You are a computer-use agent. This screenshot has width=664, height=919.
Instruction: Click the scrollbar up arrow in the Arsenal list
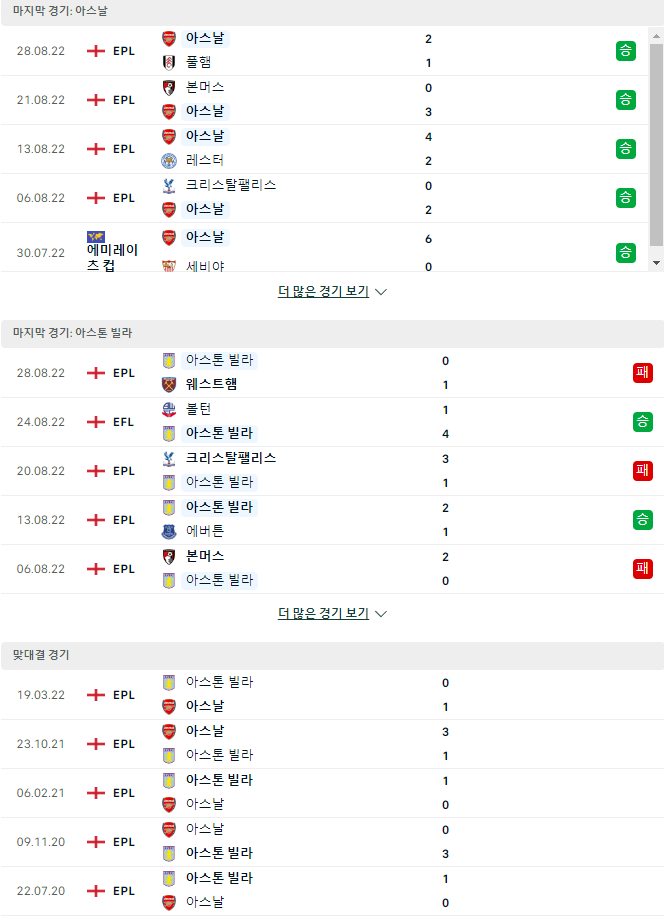coord(656,35)
